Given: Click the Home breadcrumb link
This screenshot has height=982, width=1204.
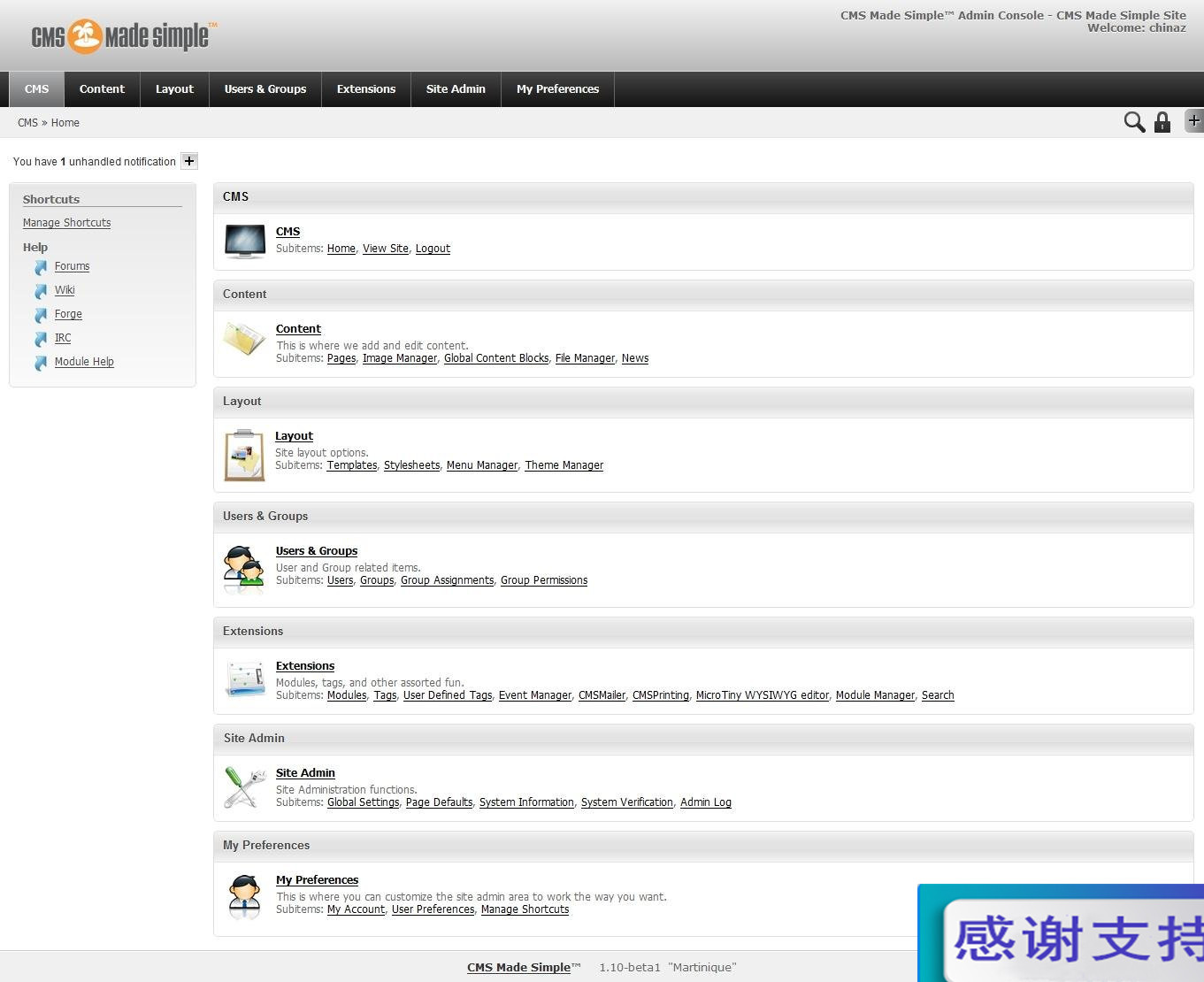Looking at the screenshot, I should click(x=65, y=123).
